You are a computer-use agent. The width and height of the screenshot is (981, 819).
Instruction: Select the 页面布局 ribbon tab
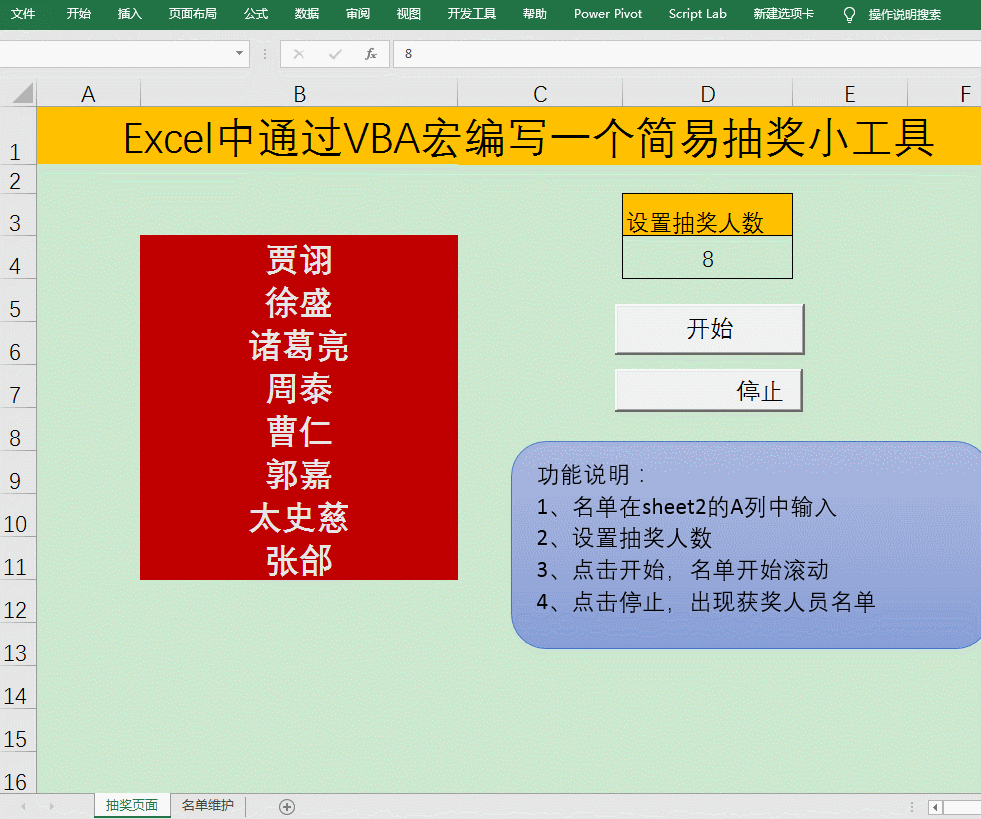193,14
